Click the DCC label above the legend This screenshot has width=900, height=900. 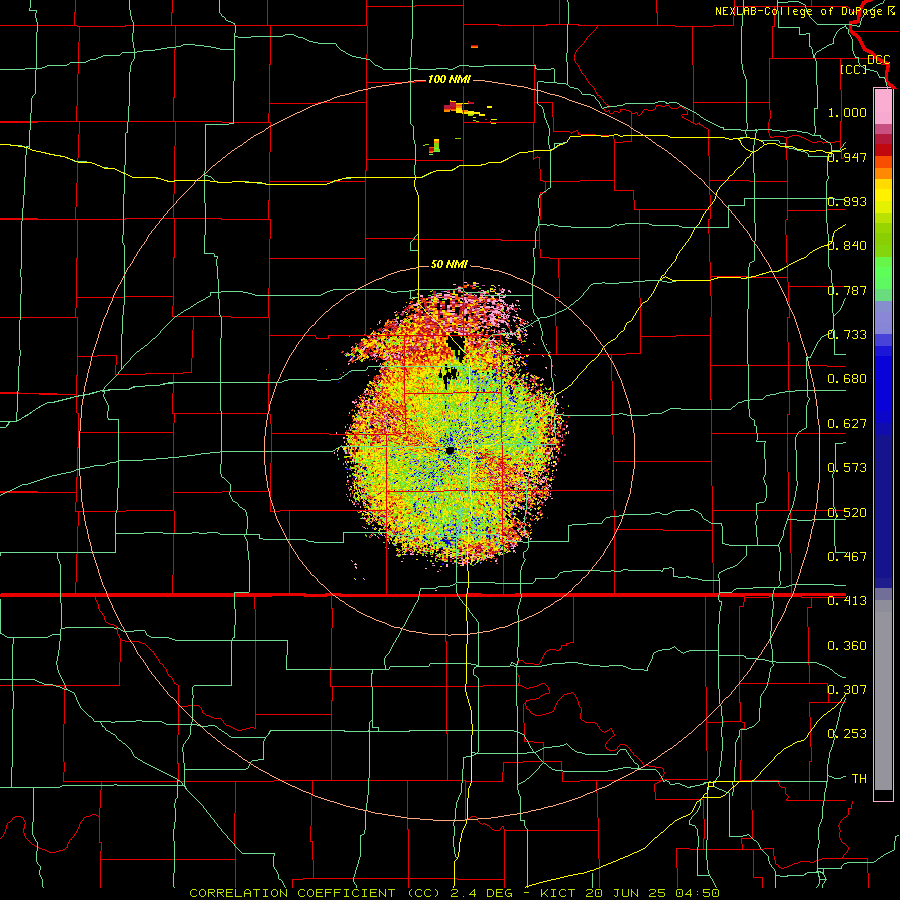(x=879, y=60)
